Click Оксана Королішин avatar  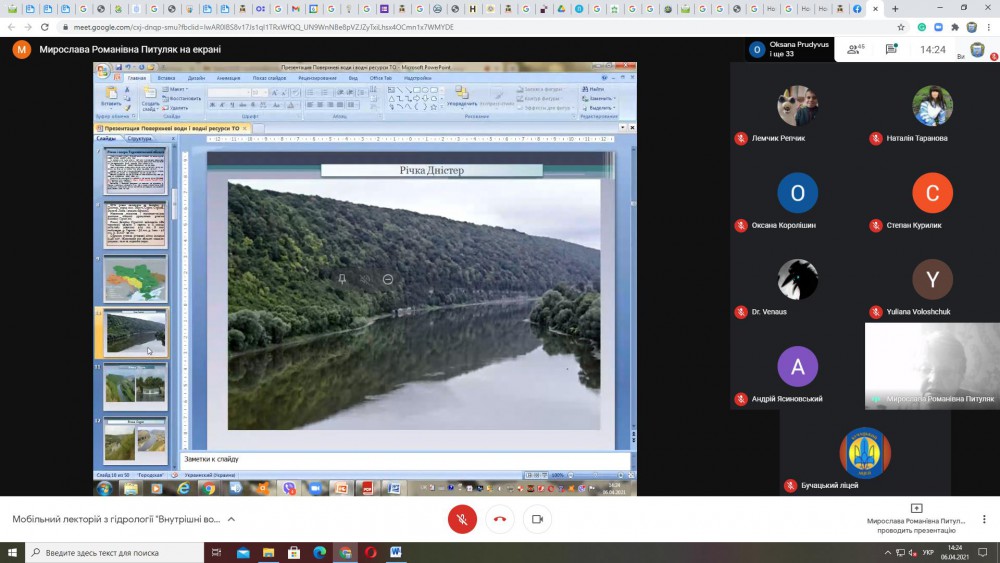click(798, 193)
